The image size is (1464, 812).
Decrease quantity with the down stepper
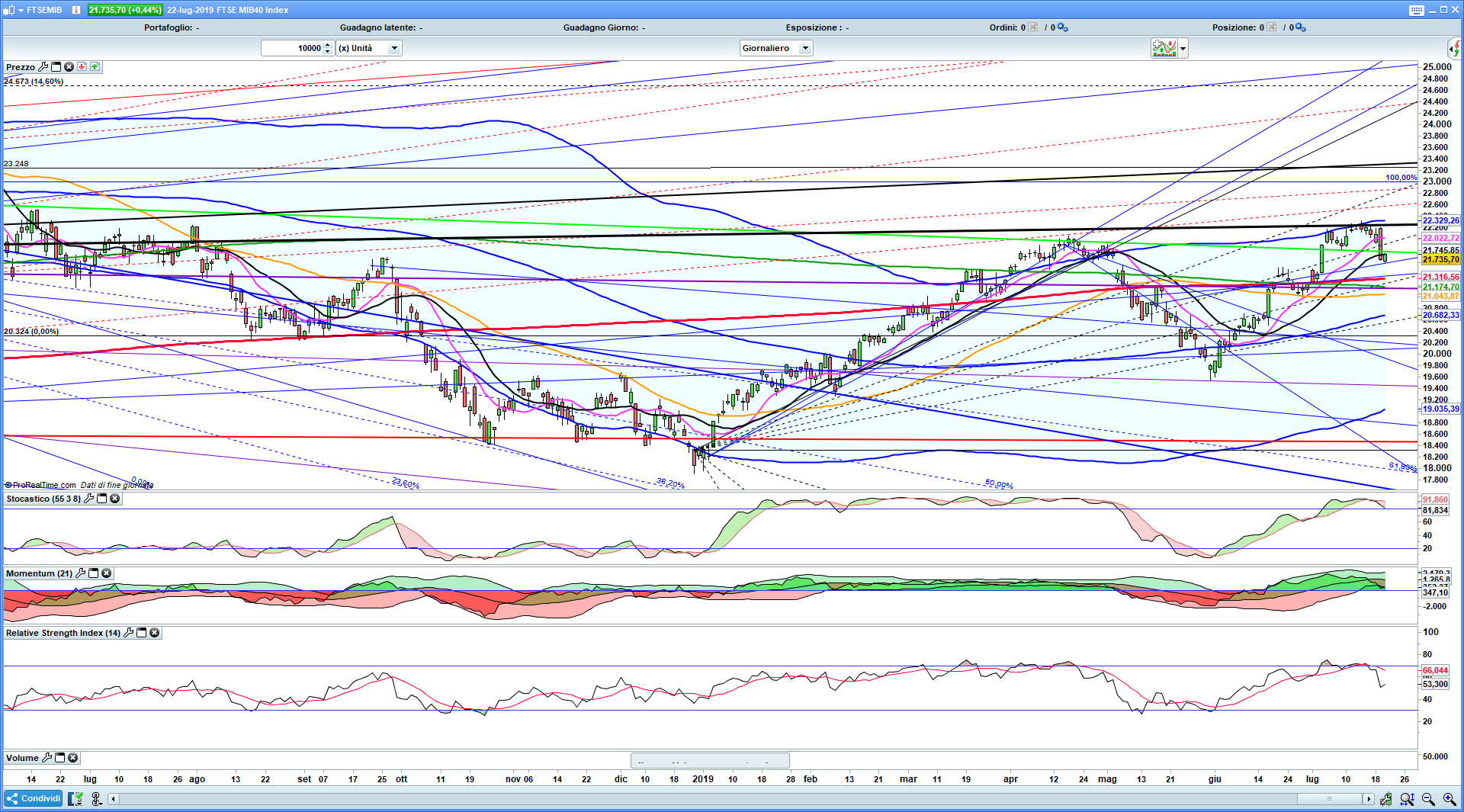pyautogui.click(x=328, y=52)
